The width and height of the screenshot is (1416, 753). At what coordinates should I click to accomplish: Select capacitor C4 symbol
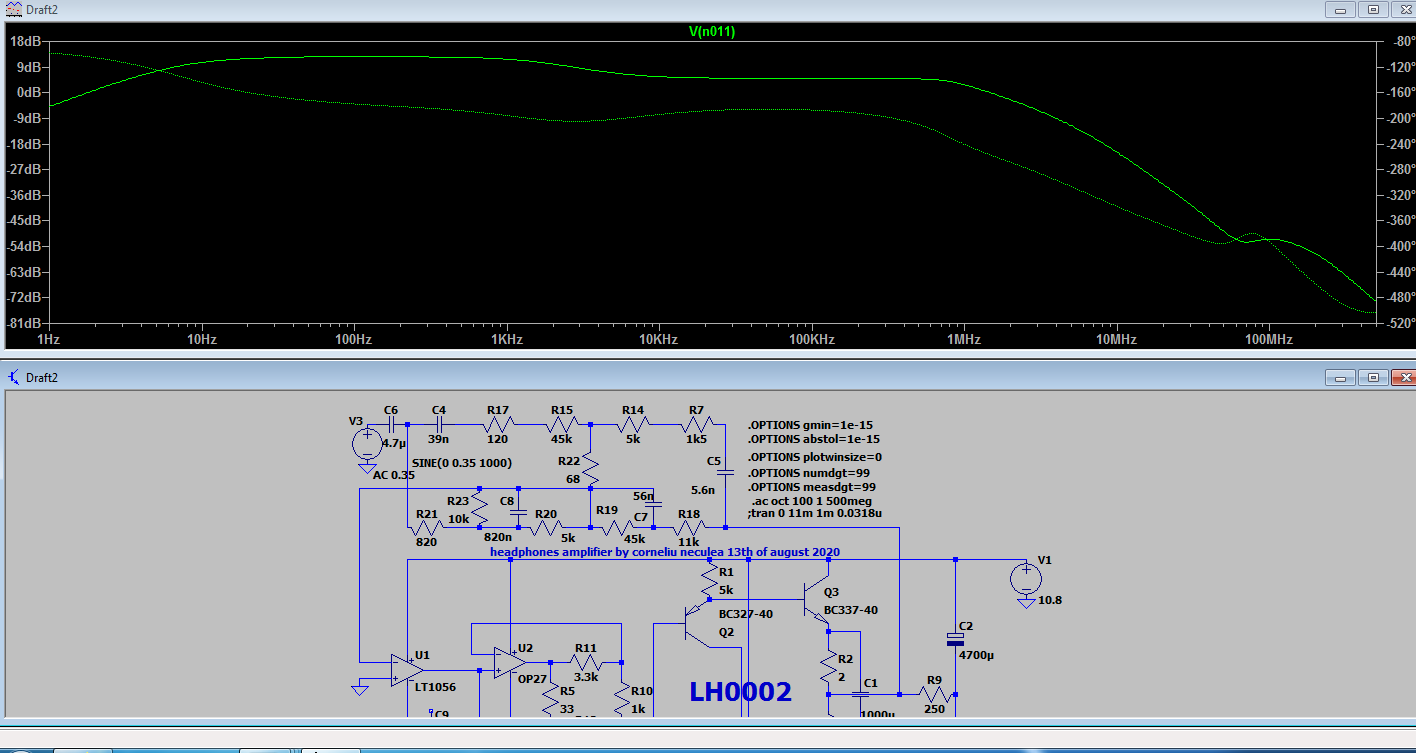click(x=439, y=424)
